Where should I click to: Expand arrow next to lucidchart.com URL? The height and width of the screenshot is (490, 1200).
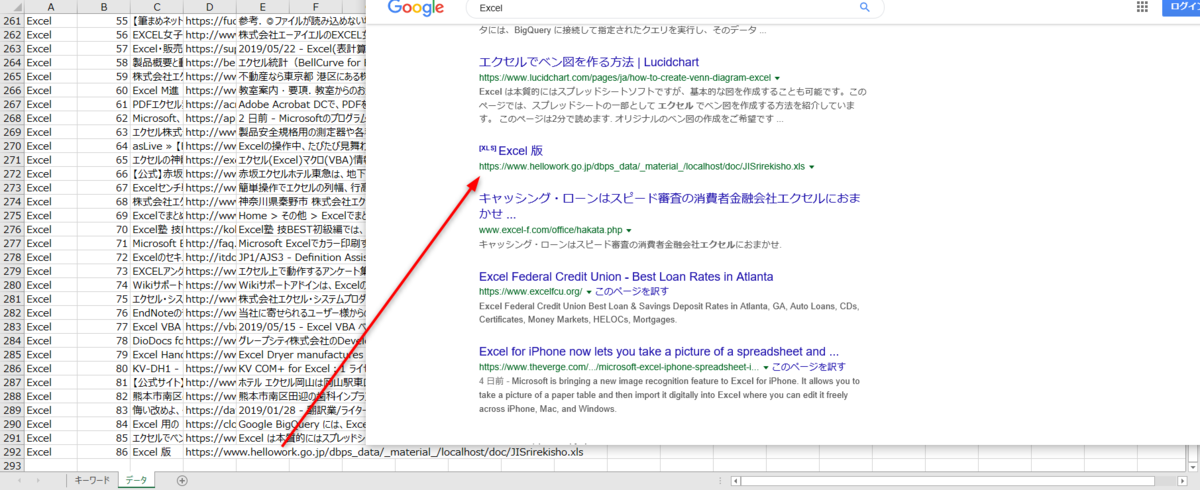click(x=778, y=77)
